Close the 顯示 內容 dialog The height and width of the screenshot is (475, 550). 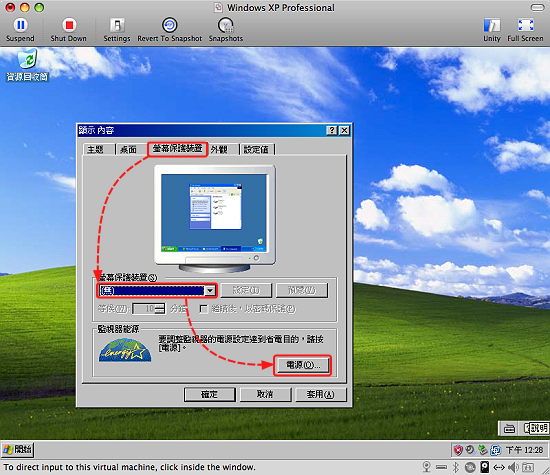click(345, 131)
